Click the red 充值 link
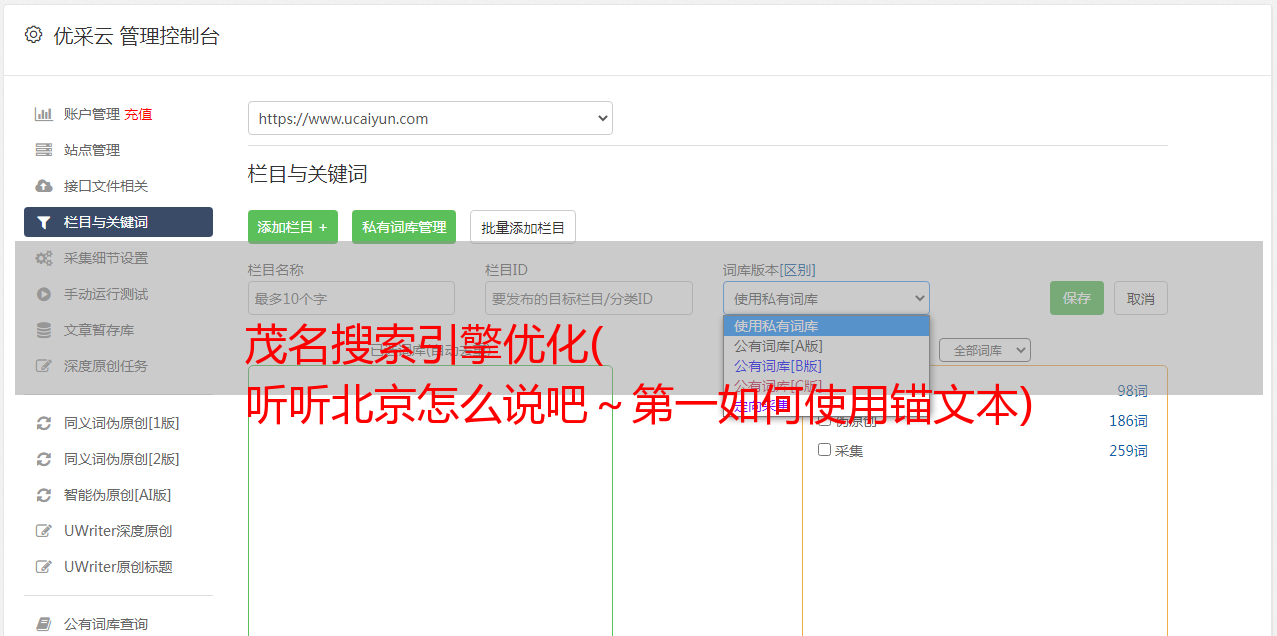The image size is (1277, 636). [x=138, y=114]
